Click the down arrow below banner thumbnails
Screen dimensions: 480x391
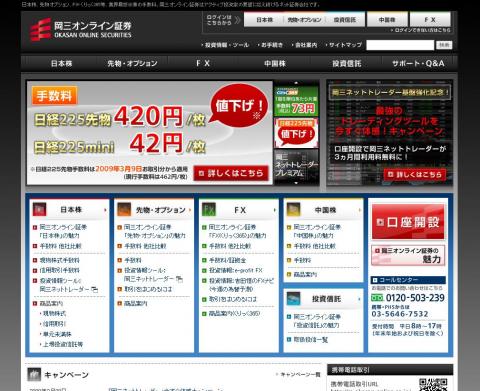click(296, 183)
